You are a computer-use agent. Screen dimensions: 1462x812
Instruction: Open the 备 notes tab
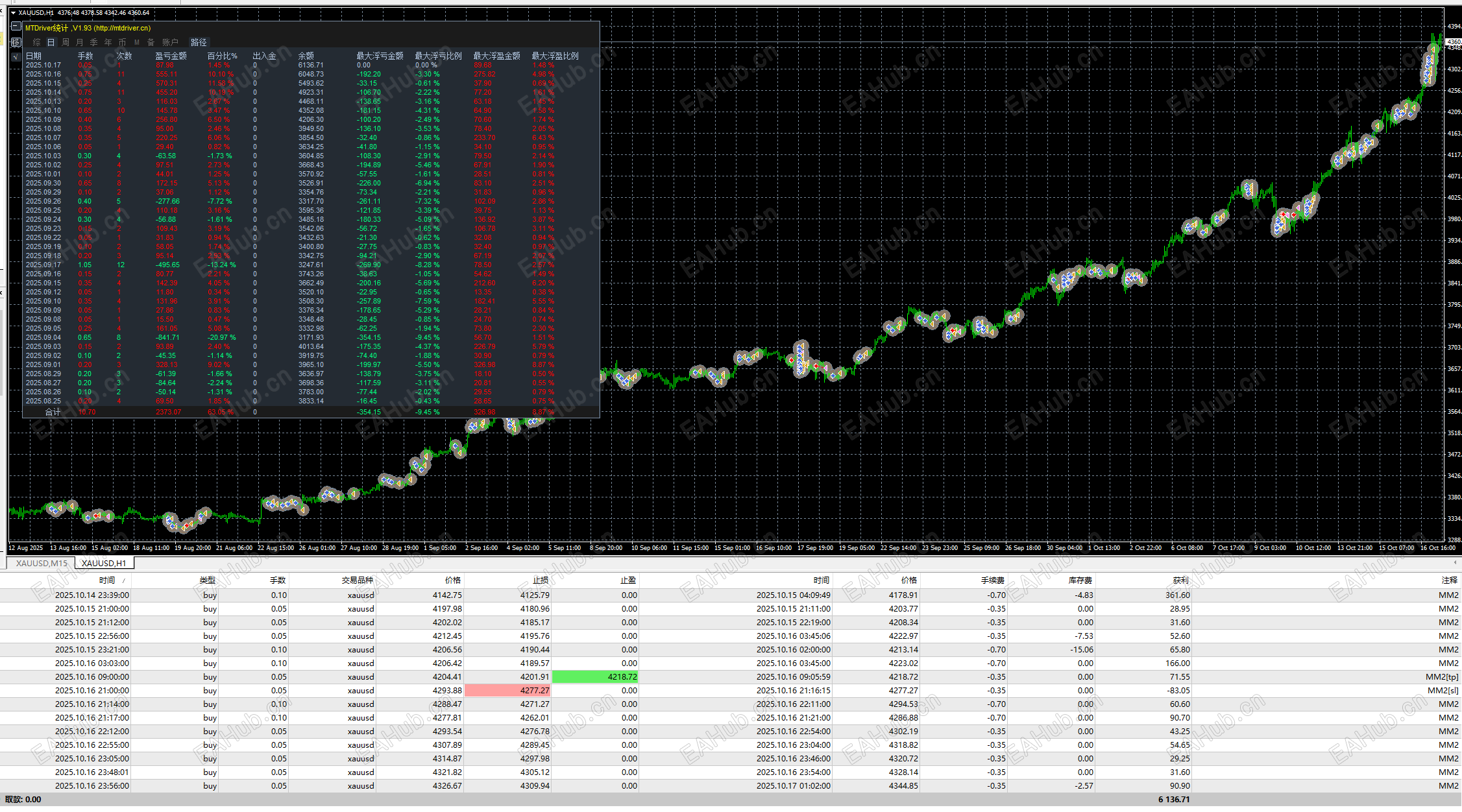click(x=151, y=42)
